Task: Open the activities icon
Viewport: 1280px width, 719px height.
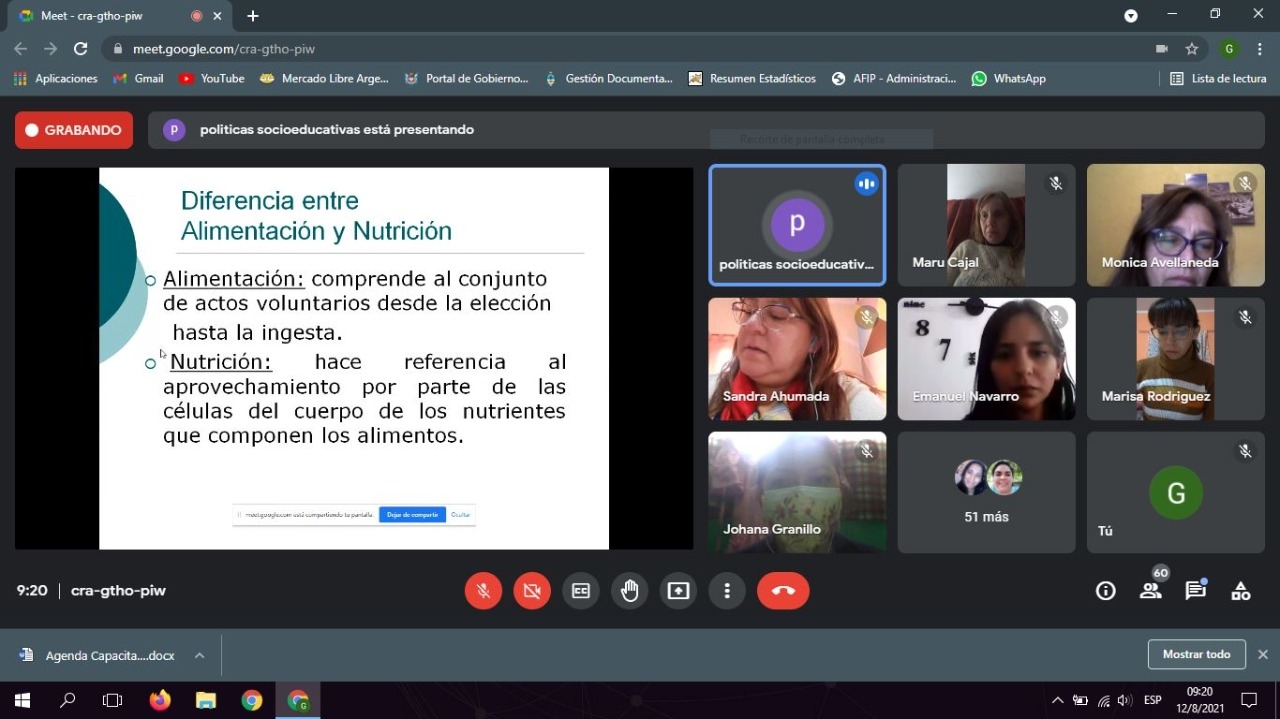Action: pyautogui.click(x=1240, y=591)
